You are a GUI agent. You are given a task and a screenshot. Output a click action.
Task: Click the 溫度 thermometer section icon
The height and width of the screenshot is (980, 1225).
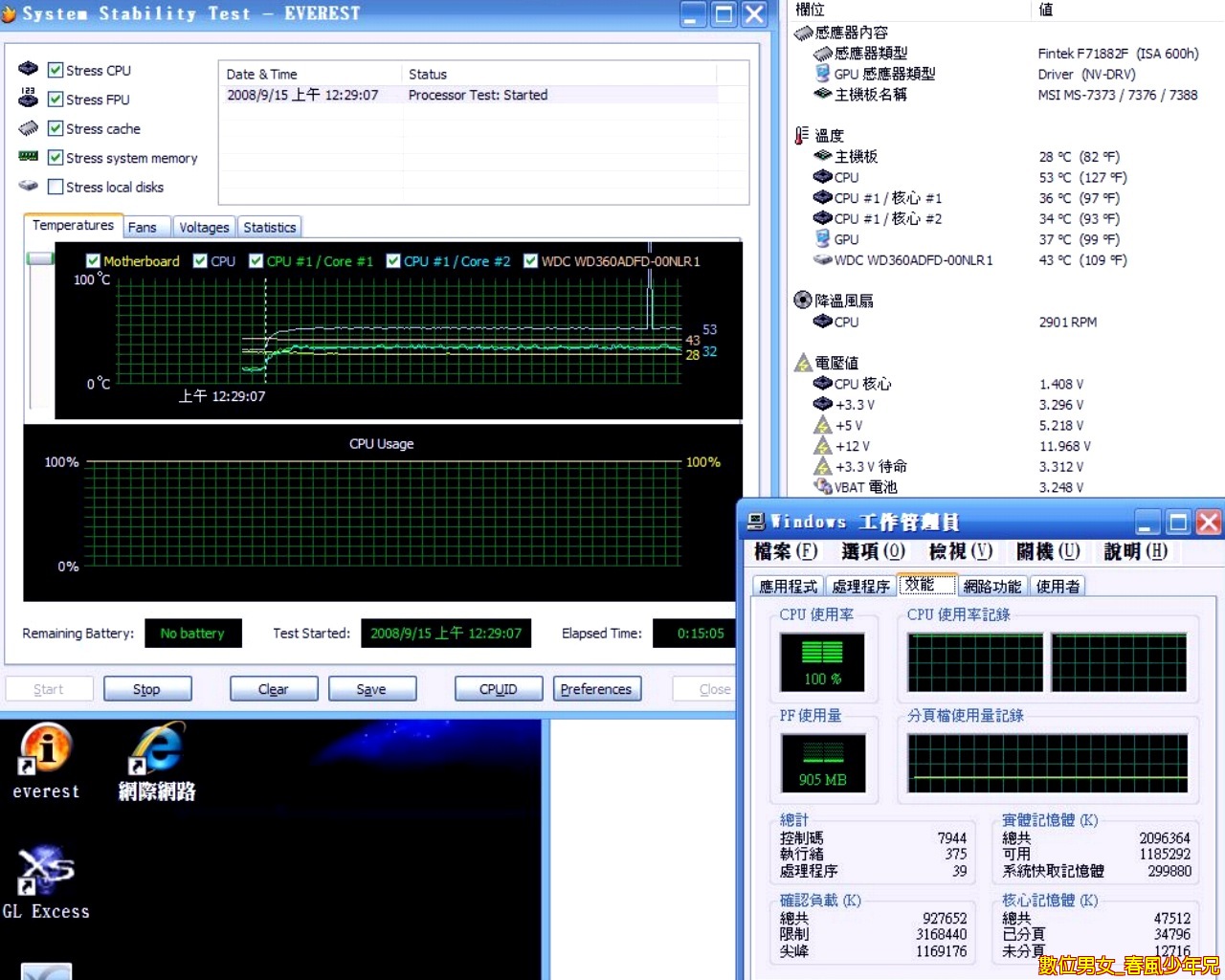[x=802, y=136]
